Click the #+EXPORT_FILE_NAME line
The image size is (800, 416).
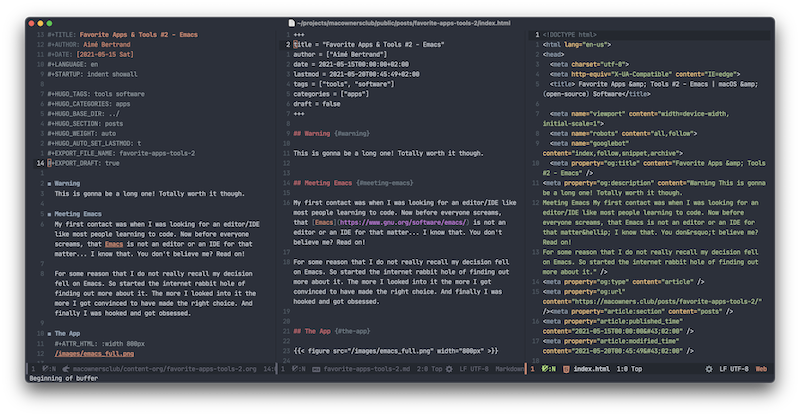coord(121,153)
